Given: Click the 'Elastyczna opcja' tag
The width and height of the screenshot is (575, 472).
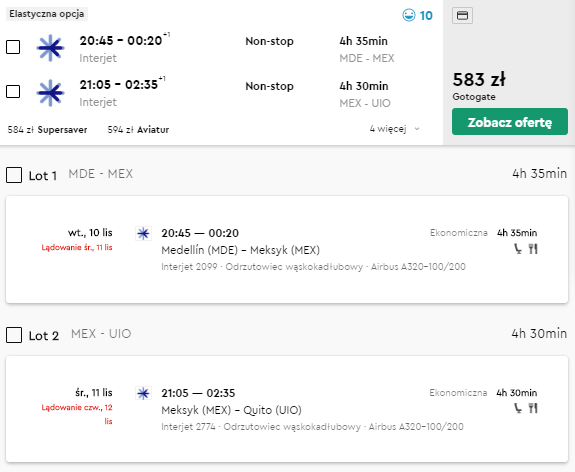Looking at the screenshot, I should tap(47, 14).
